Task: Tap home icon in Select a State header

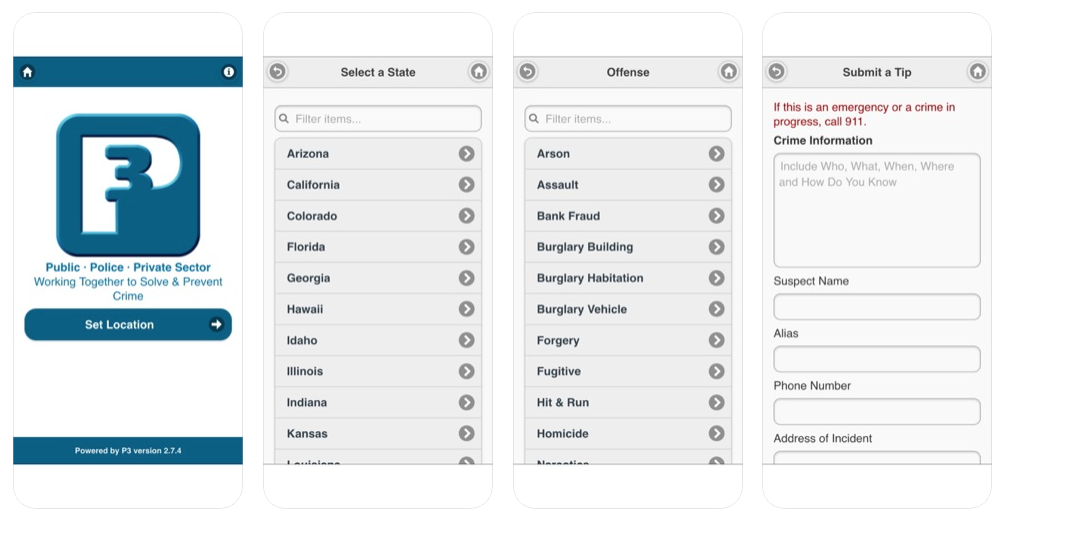Action: tap(479, 72)
